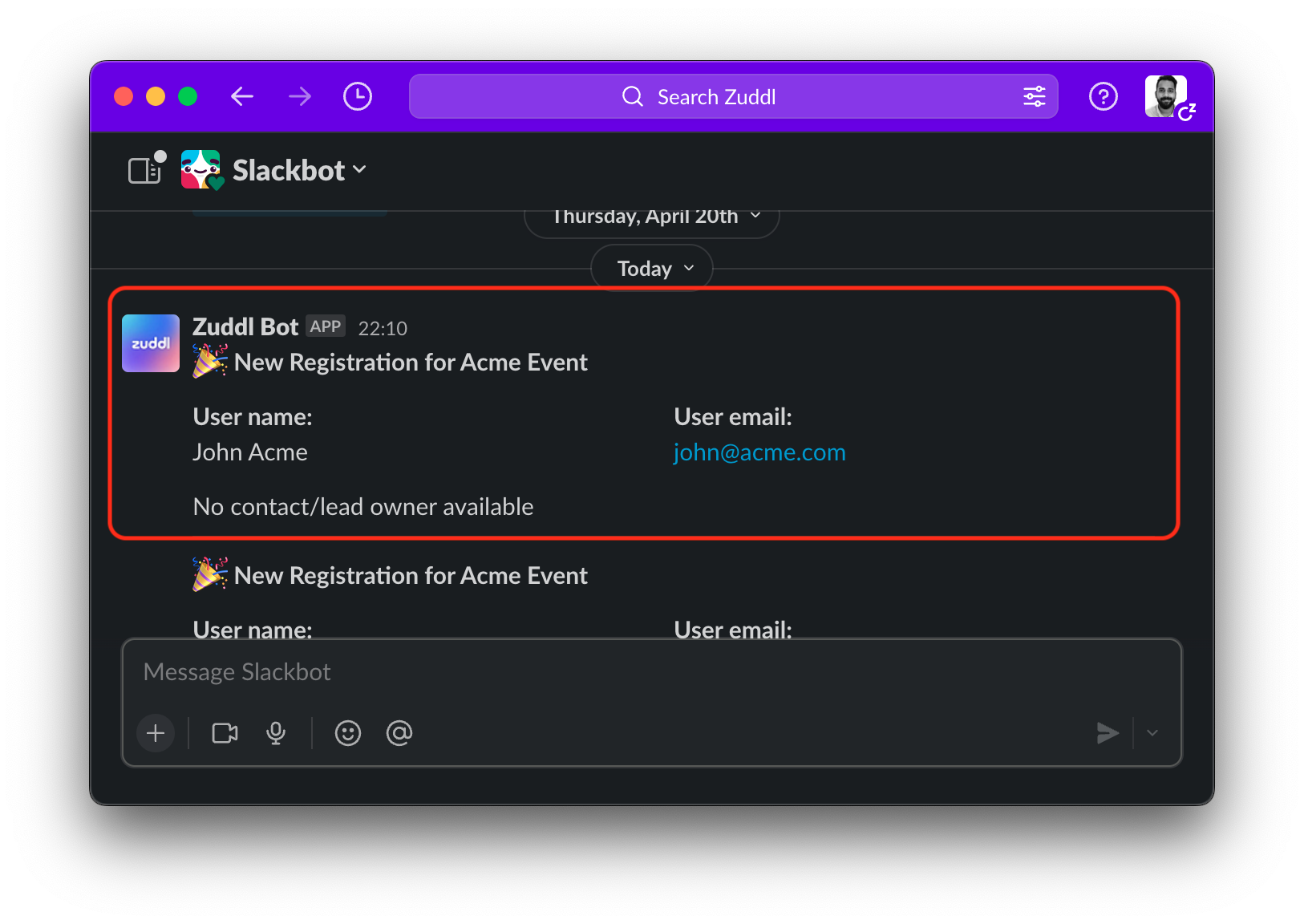Open search filter options icon
The width and height of the screenshot is (1304, 924).
tap(1034, 97)
